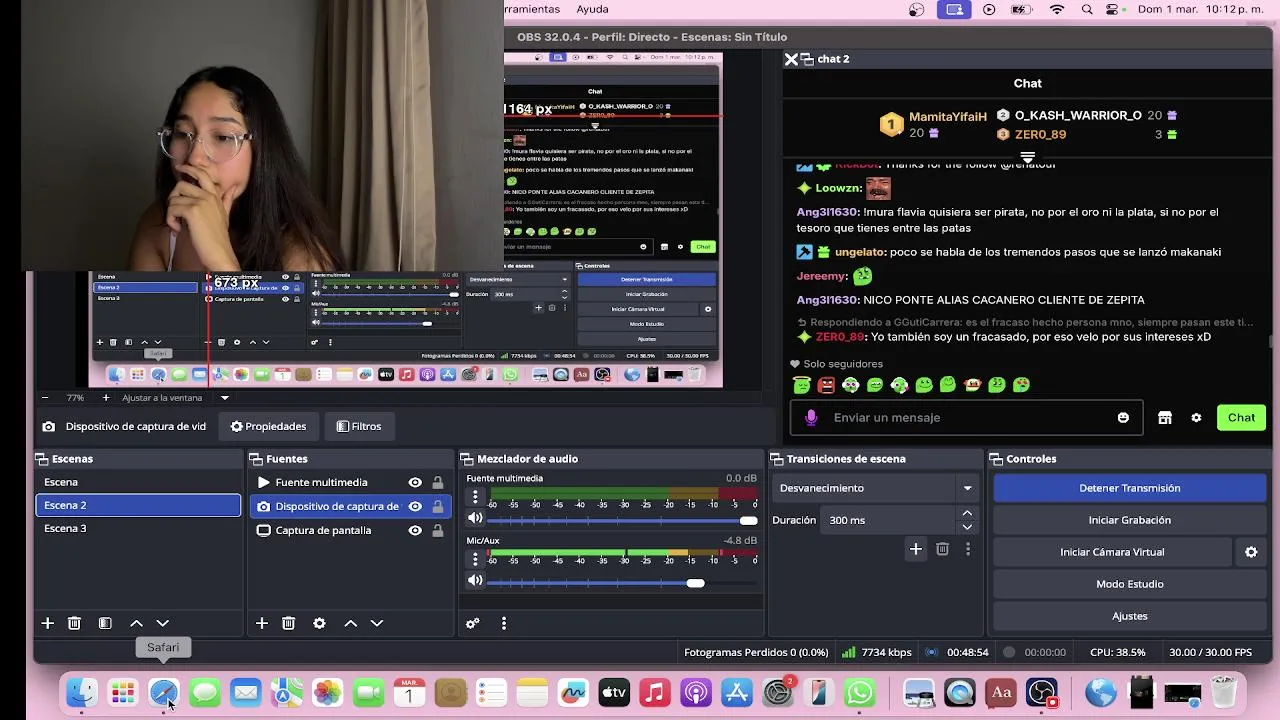The height and width of the screenshot is (720, 1280).
Task: Open scene filters in the Escenas toolbar
Action: pyautogui.click(x=105, y=623)
